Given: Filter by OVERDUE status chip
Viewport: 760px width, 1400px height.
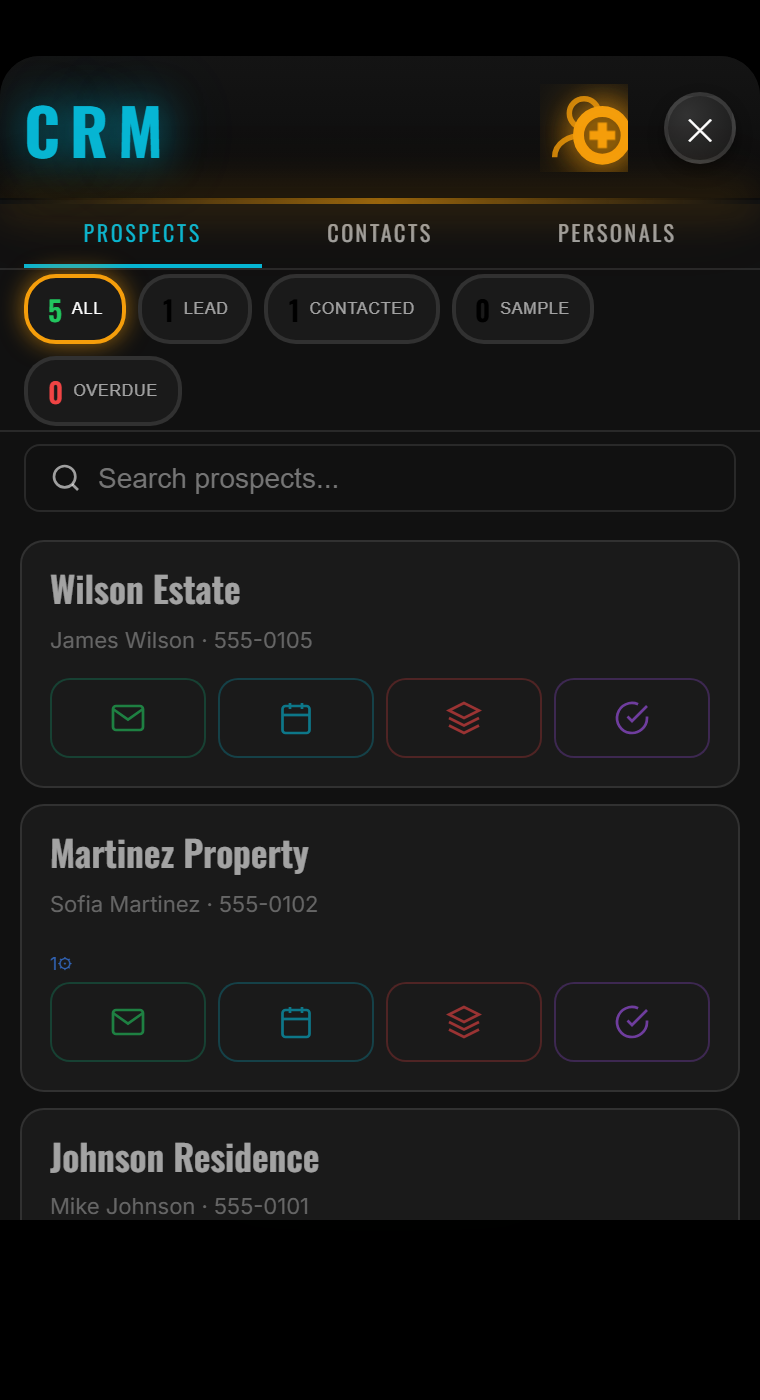Looking at the screenshot, I should pyautogui.click(x=103, y=391).
